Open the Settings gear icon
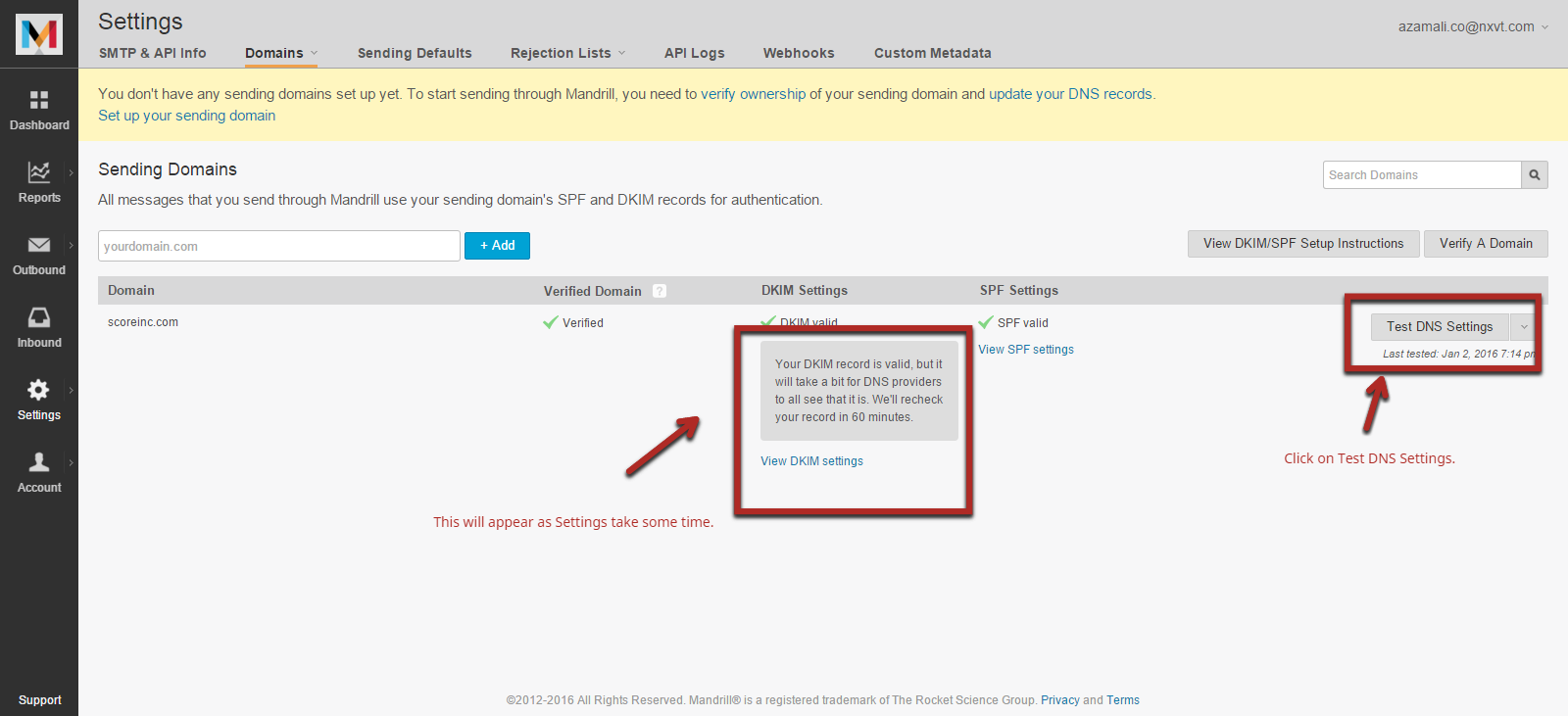This screenshot has height=716, width=1568. pos(39,390)
